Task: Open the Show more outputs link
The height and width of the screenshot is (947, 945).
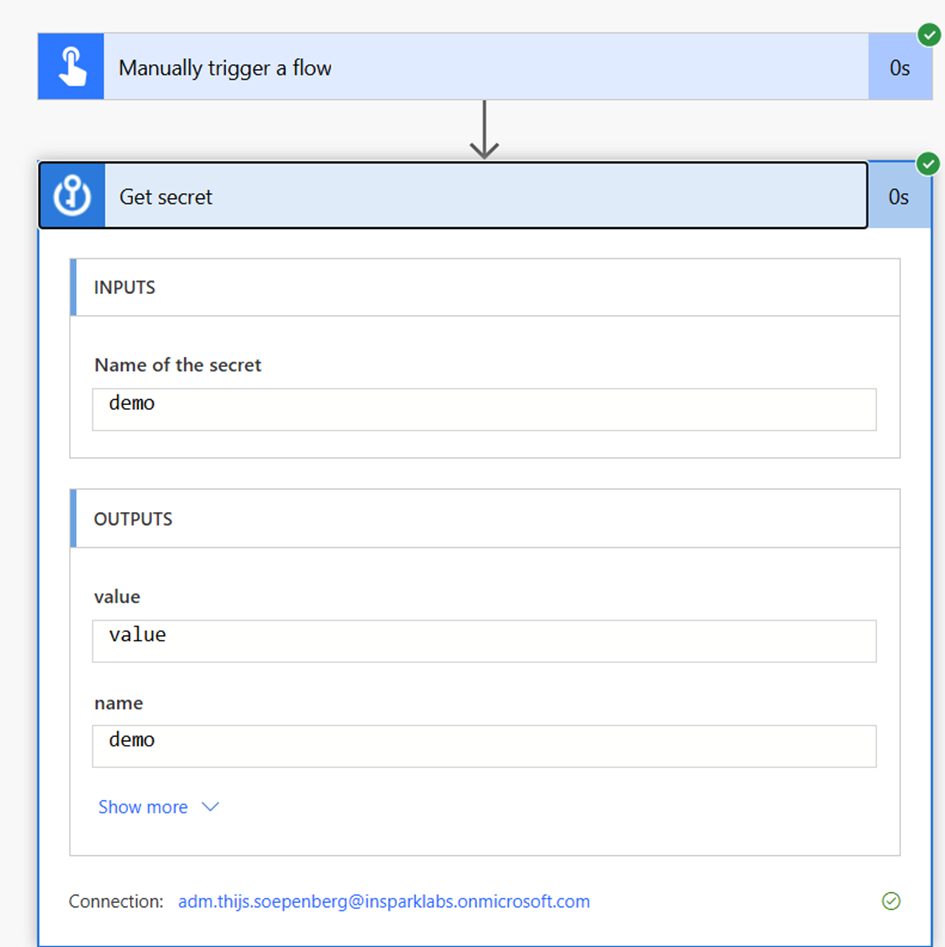Action: pyautogui.click(x=143, y=807)
